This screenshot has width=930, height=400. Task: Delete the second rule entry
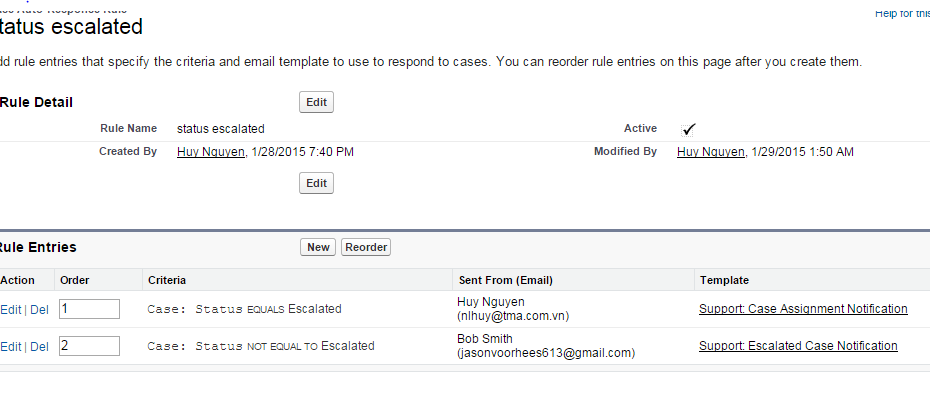(x=39, y=346)
